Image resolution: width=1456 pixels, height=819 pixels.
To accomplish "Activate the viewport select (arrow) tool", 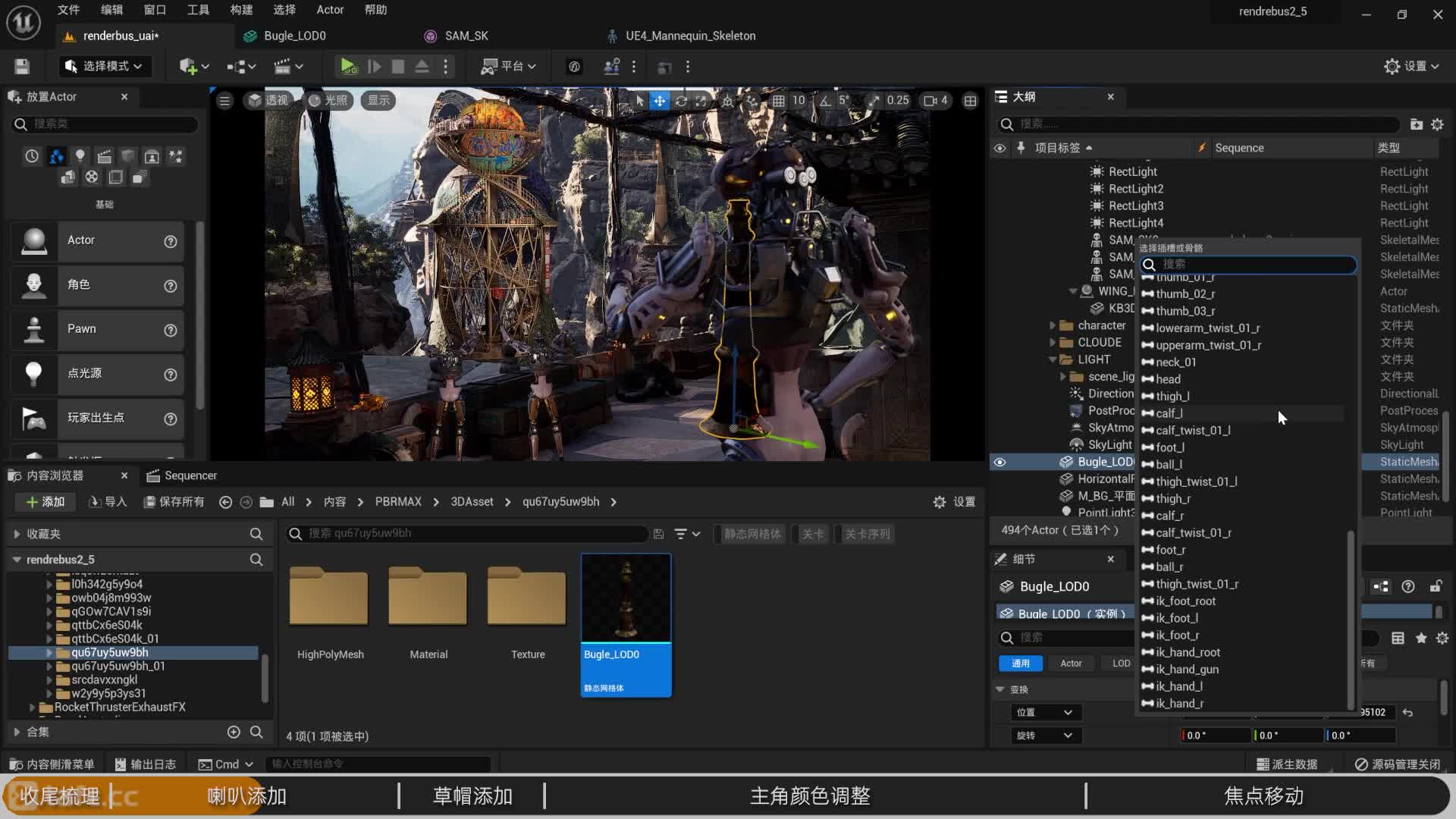I will pyautogui.click(x=639, y=100).
